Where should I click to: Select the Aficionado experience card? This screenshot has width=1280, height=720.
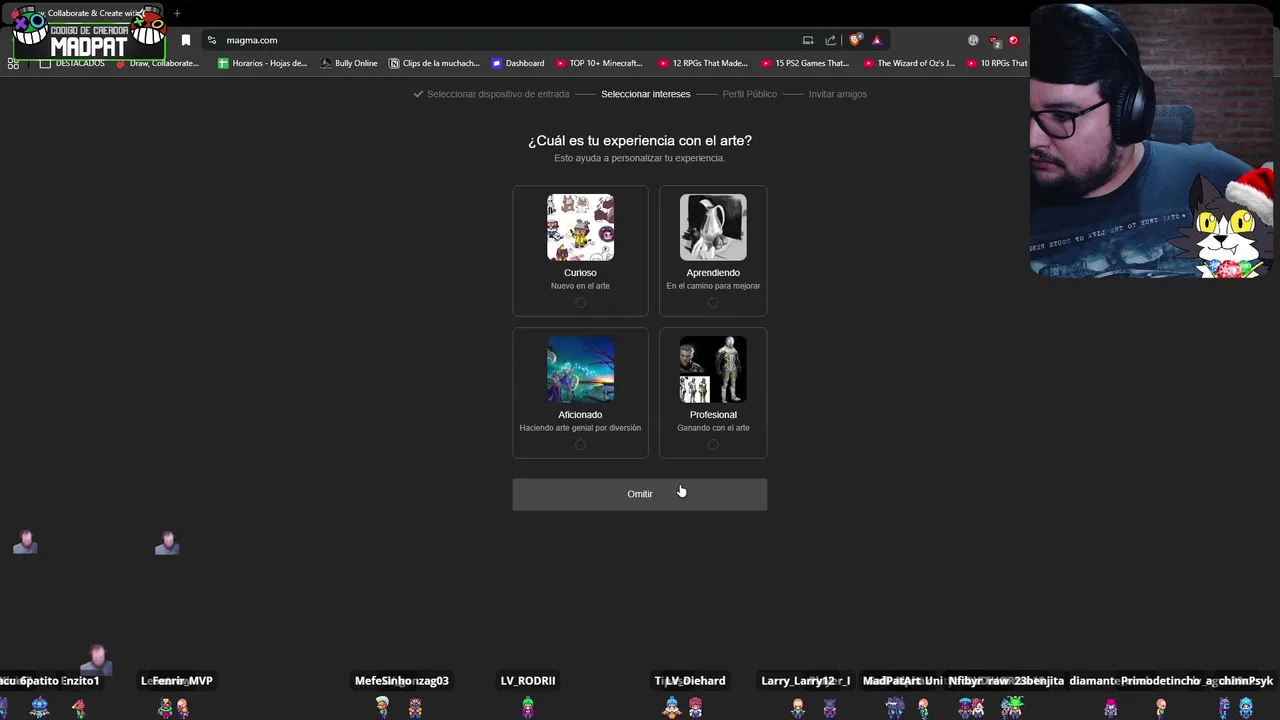[x=580, y=393]
